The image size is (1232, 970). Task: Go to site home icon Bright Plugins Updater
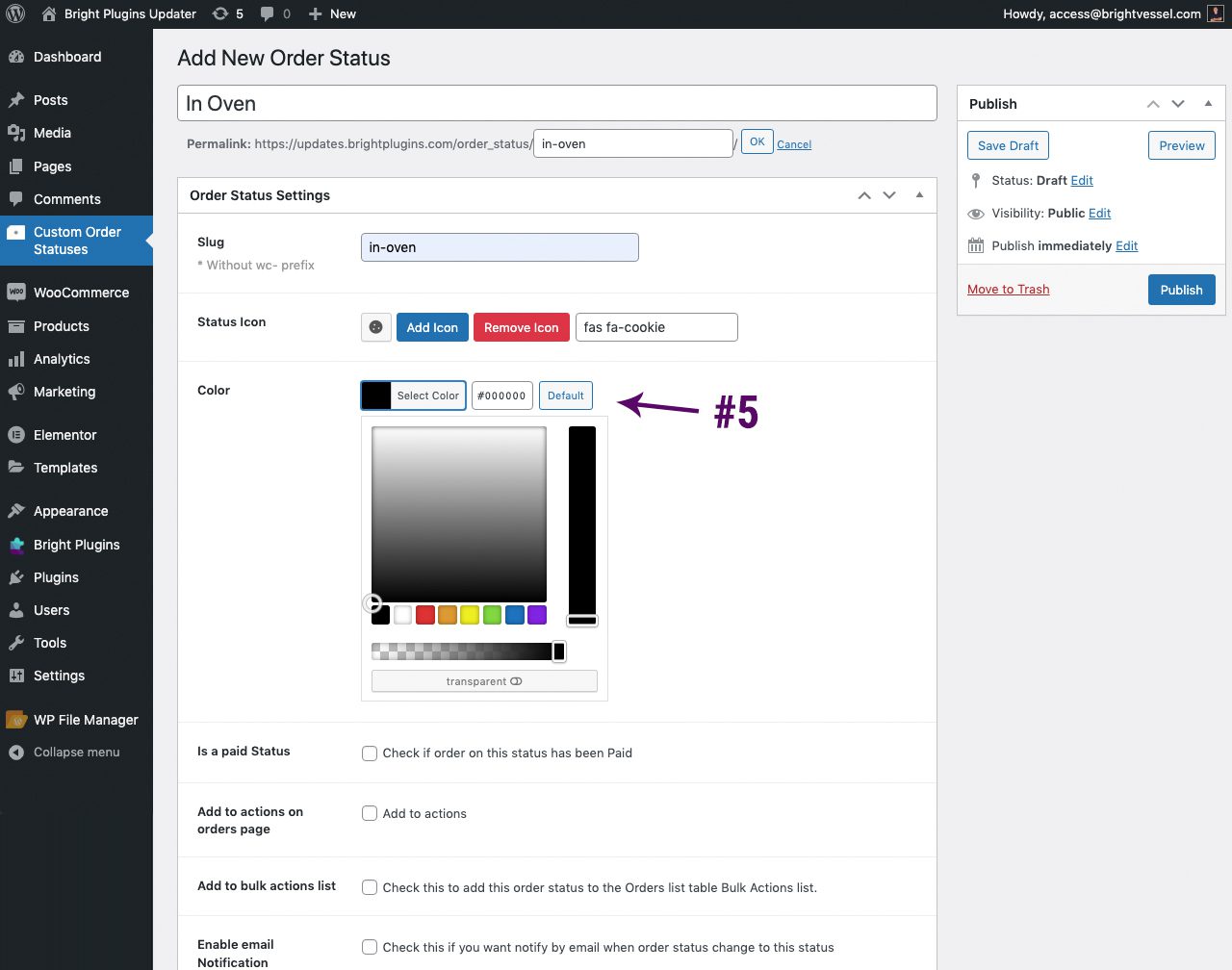(49, 13)
